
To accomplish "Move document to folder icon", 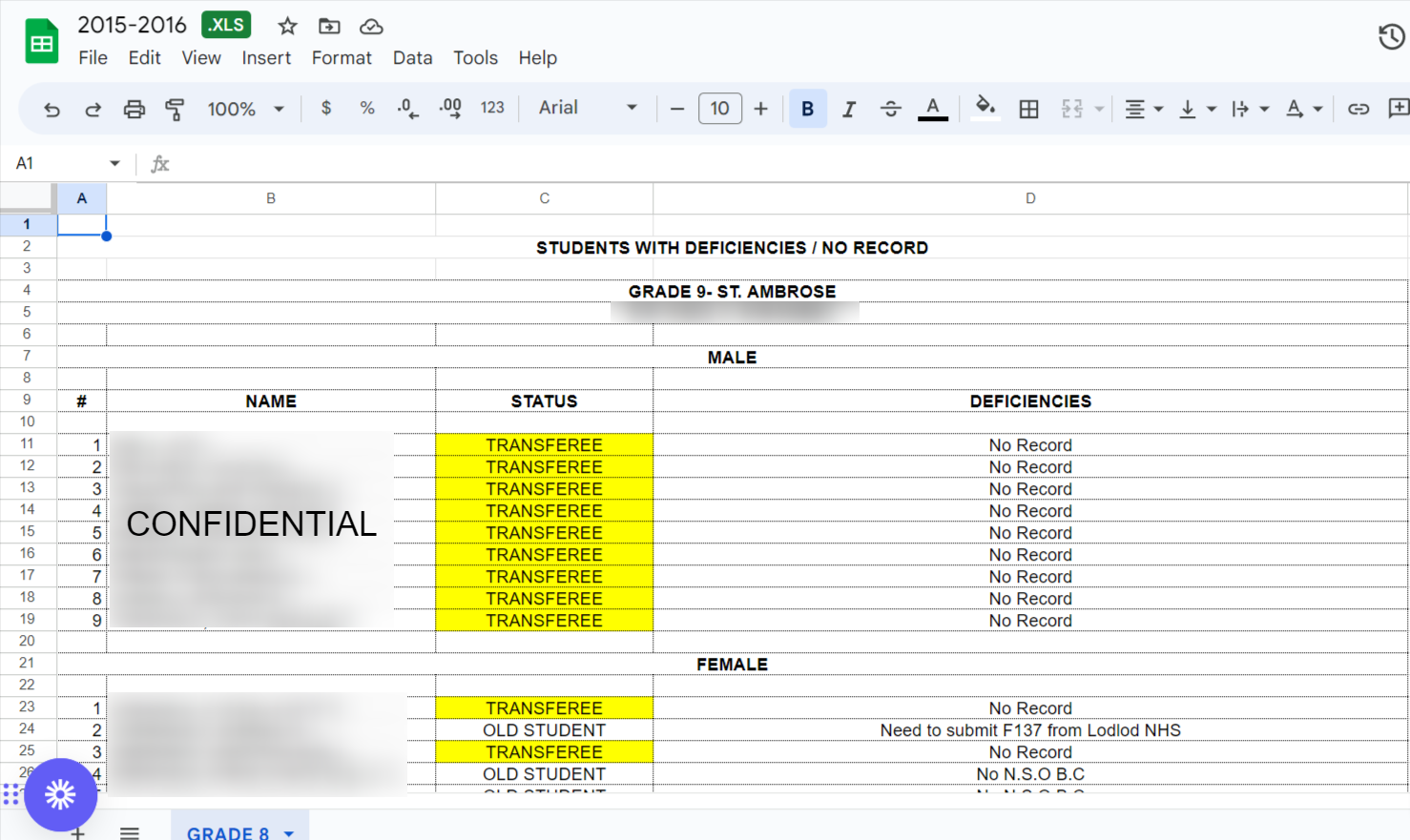I will pyautogui.click(x=329, y=26).
